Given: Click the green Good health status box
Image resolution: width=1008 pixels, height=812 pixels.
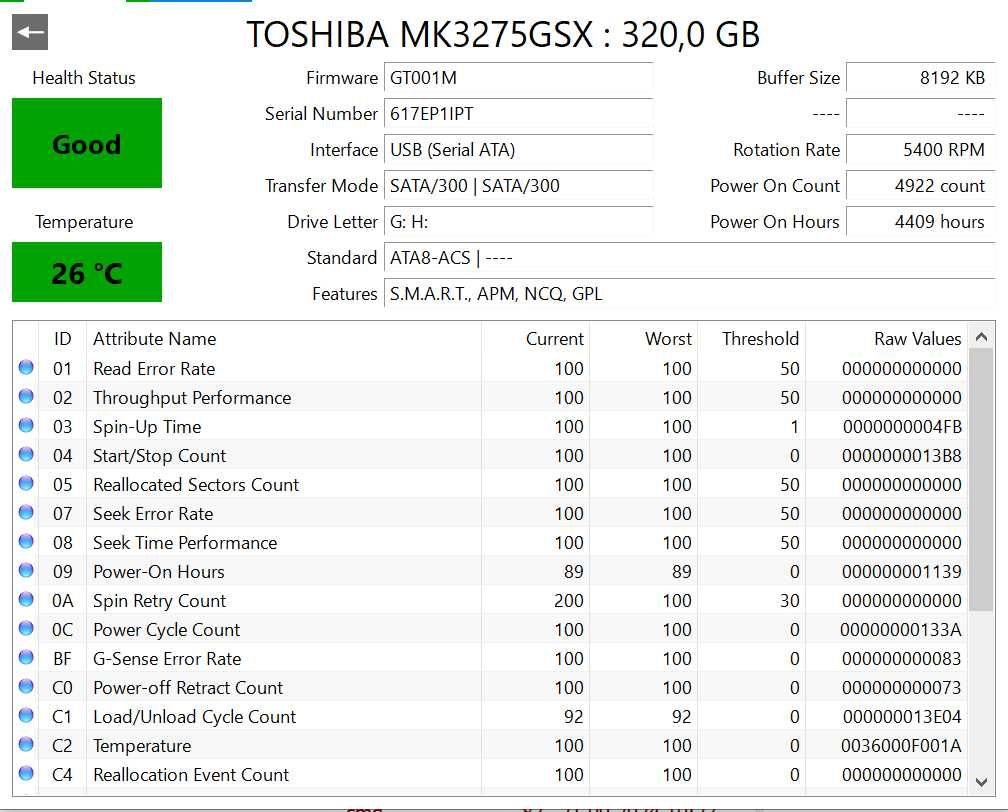Looking at the screenshot, I should (x=87, y=143).
